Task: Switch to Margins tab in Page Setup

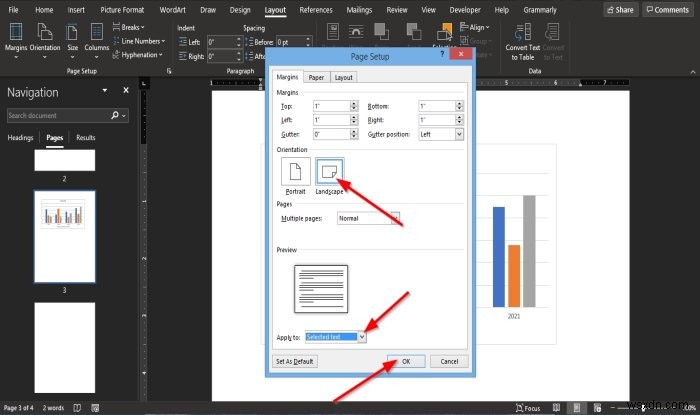Action: [x=288, y=77]
